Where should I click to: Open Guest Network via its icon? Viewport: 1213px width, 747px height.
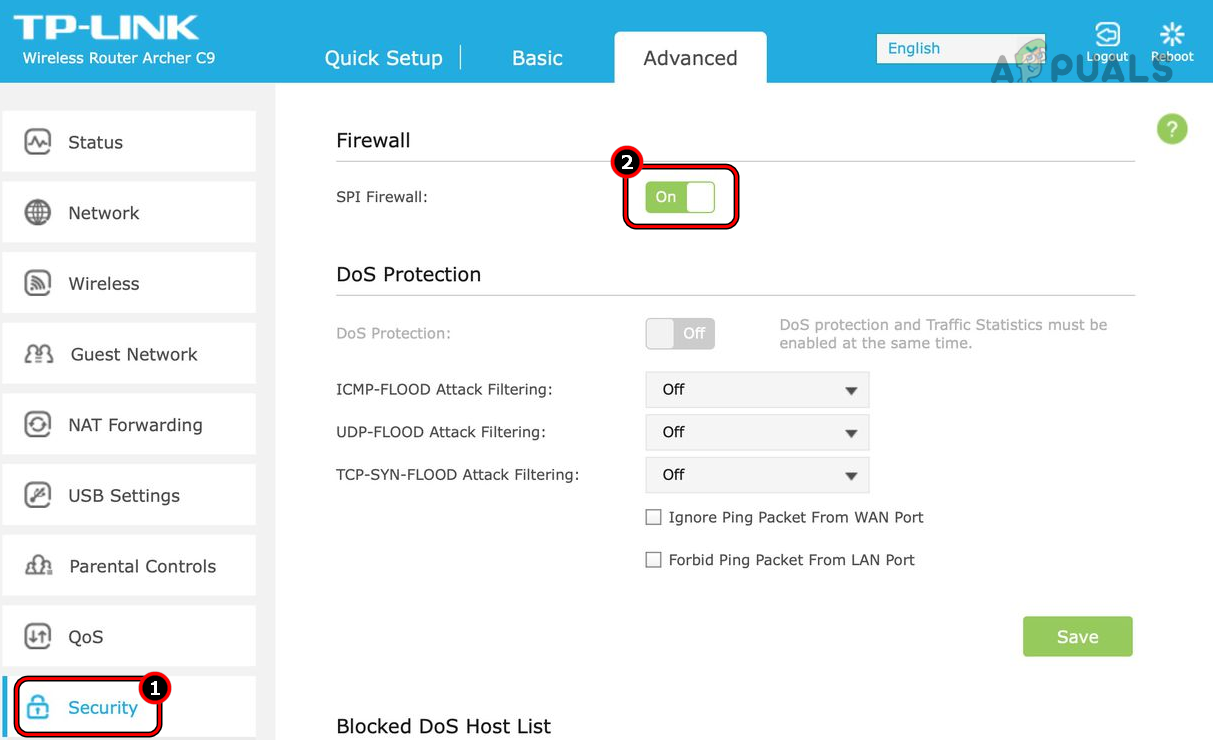click(x=37, y=353)
